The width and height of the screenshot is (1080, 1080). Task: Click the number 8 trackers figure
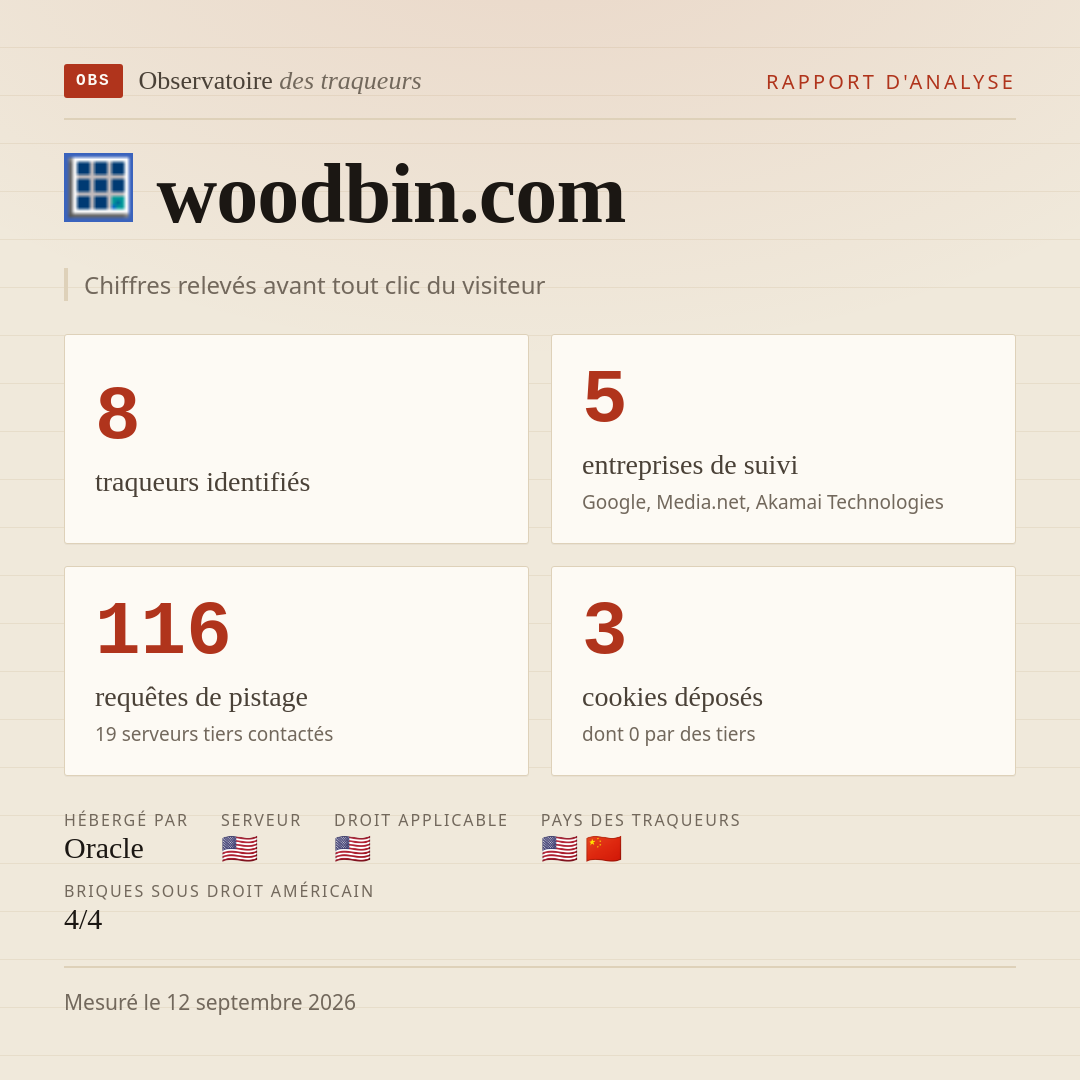pos(118,413)
